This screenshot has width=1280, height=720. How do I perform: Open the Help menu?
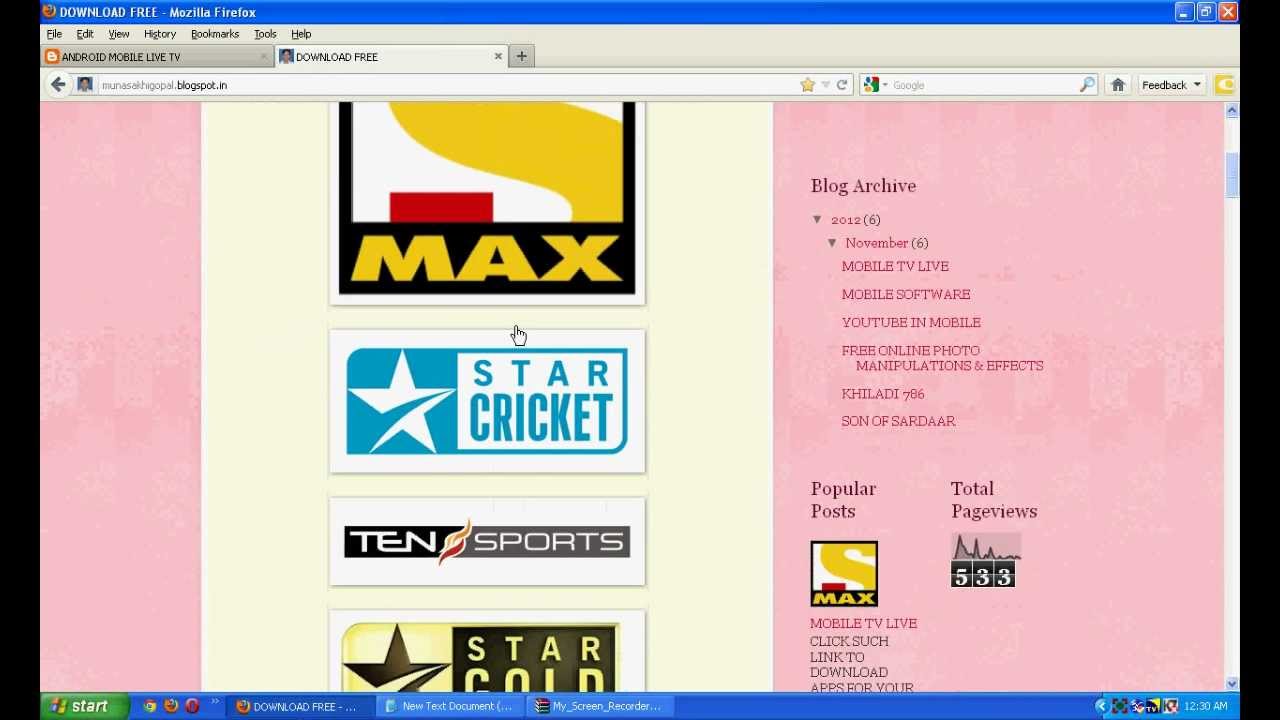[301, 34]
